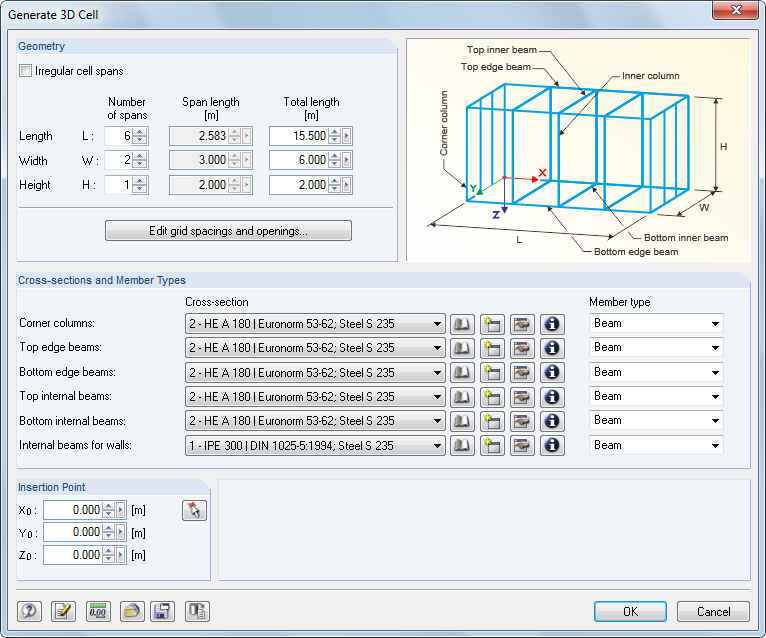Click Height number of spans stepper arrows

(140, 185)
